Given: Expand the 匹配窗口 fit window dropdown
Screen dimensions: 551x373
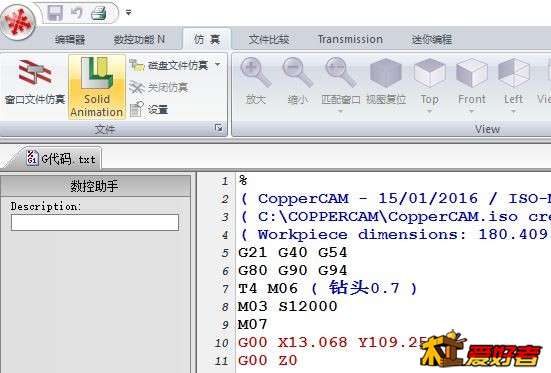Looking at the screenshot, I should (x=340, y=112).
